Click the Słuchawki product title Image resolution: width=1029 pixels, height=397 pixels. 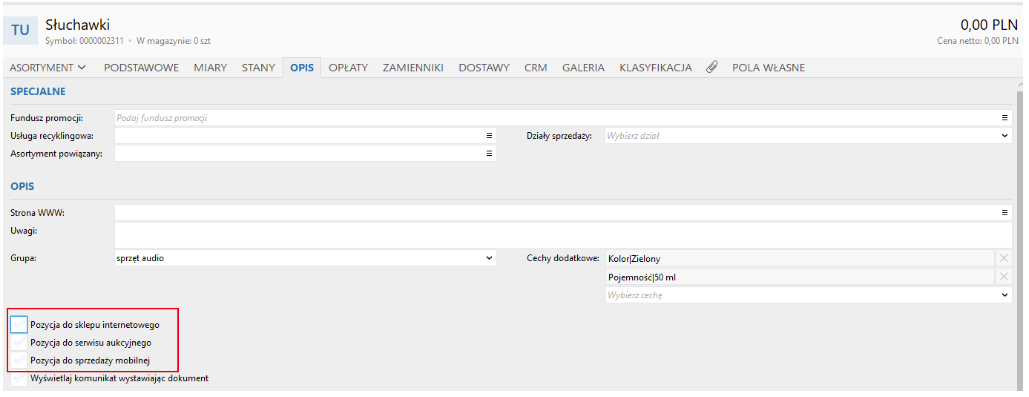[x=77, y=25]
